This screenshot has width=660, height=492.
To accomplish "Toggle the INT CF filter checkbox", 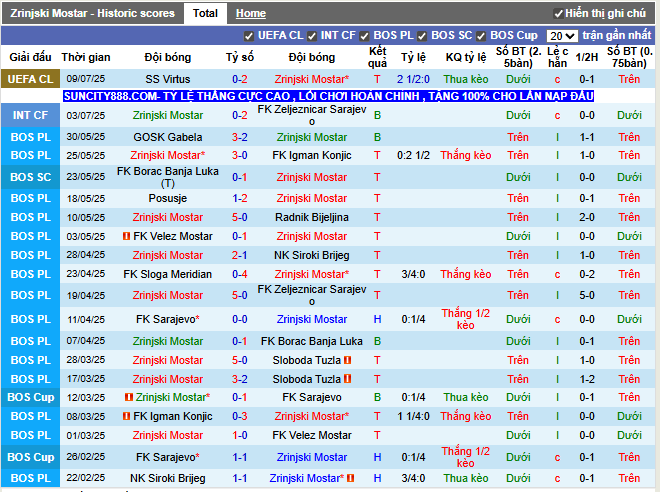I will [x=312, y=37].
